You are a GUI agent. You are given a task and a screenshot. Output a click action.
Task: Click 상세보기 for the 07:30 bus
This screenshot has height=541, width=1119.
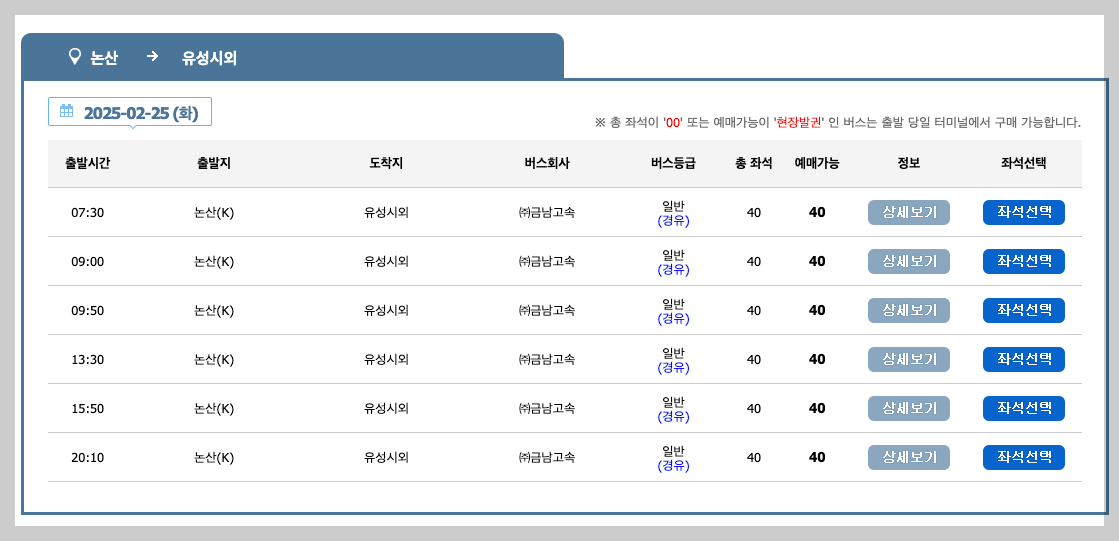(x=908, y=213)
